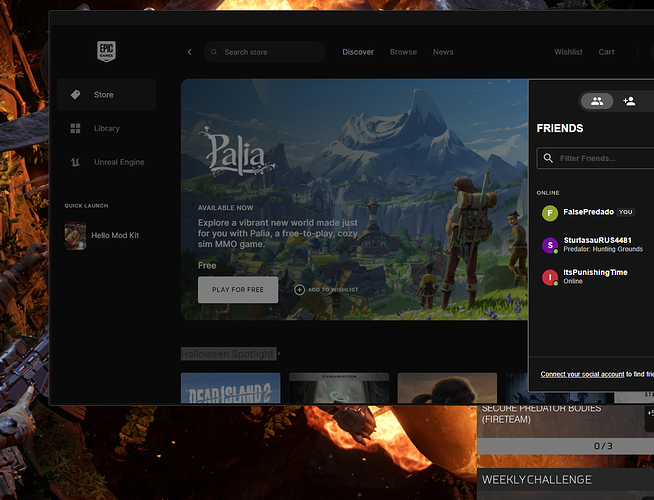Go back with the left arrow

pyautogui.click(x=190, y=52)
